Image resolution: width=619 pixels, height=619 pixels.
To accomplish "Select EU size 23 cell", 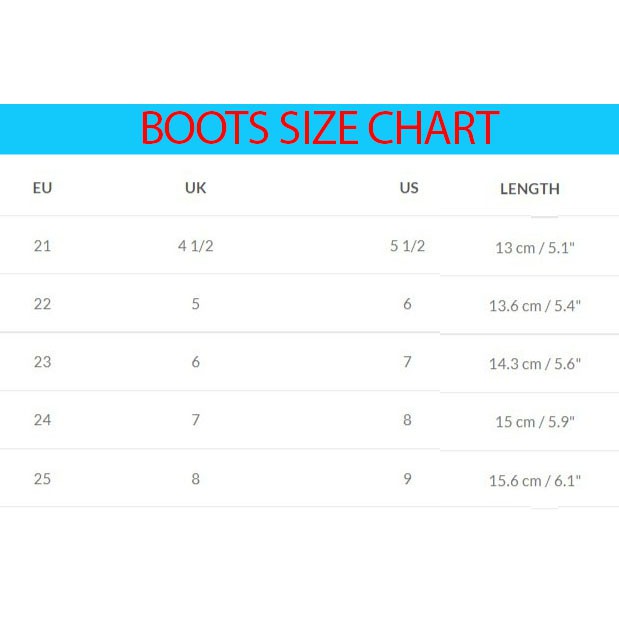I will pyautogui.click(x=42, y=362).
